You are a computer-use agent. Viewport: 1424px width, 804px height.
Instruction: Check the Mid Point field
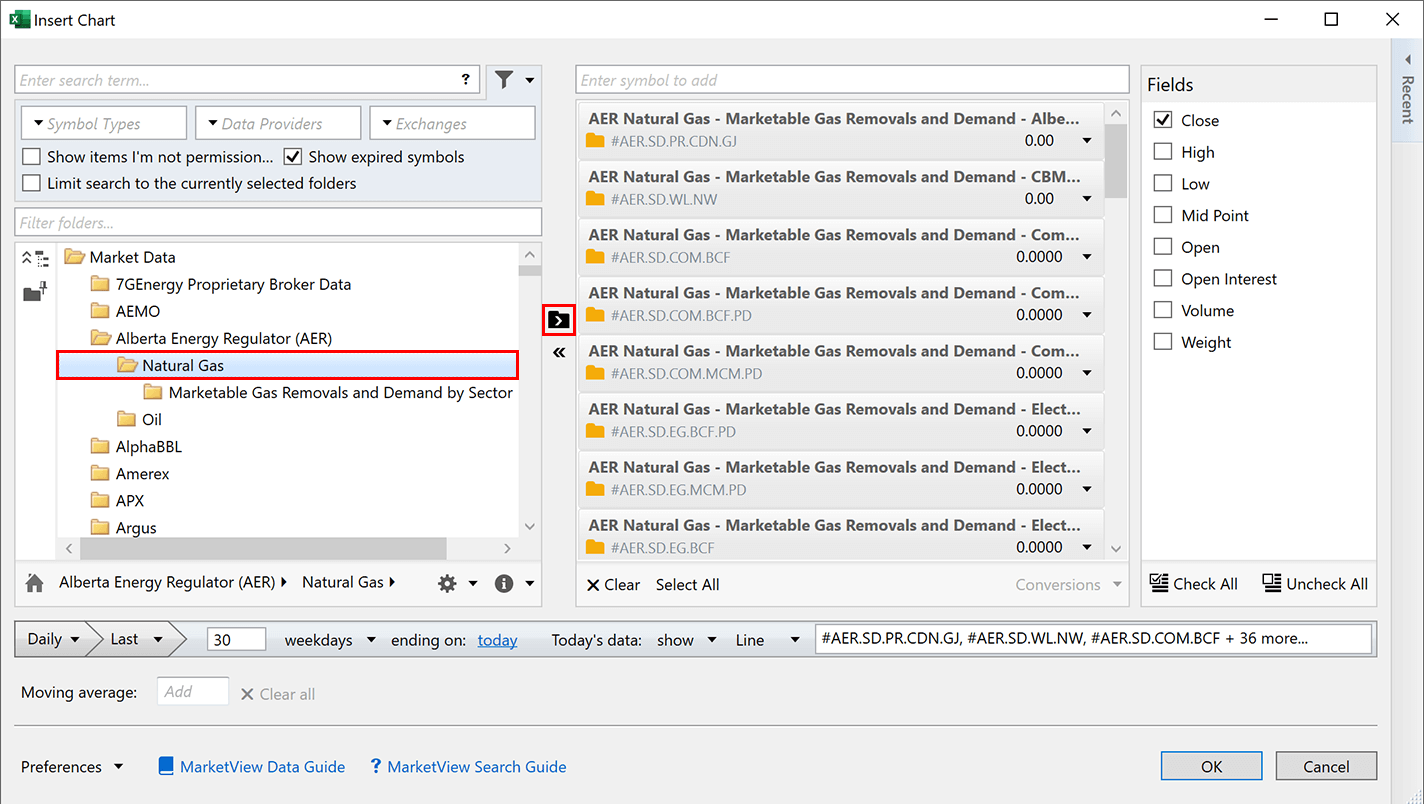(1162, 215)
